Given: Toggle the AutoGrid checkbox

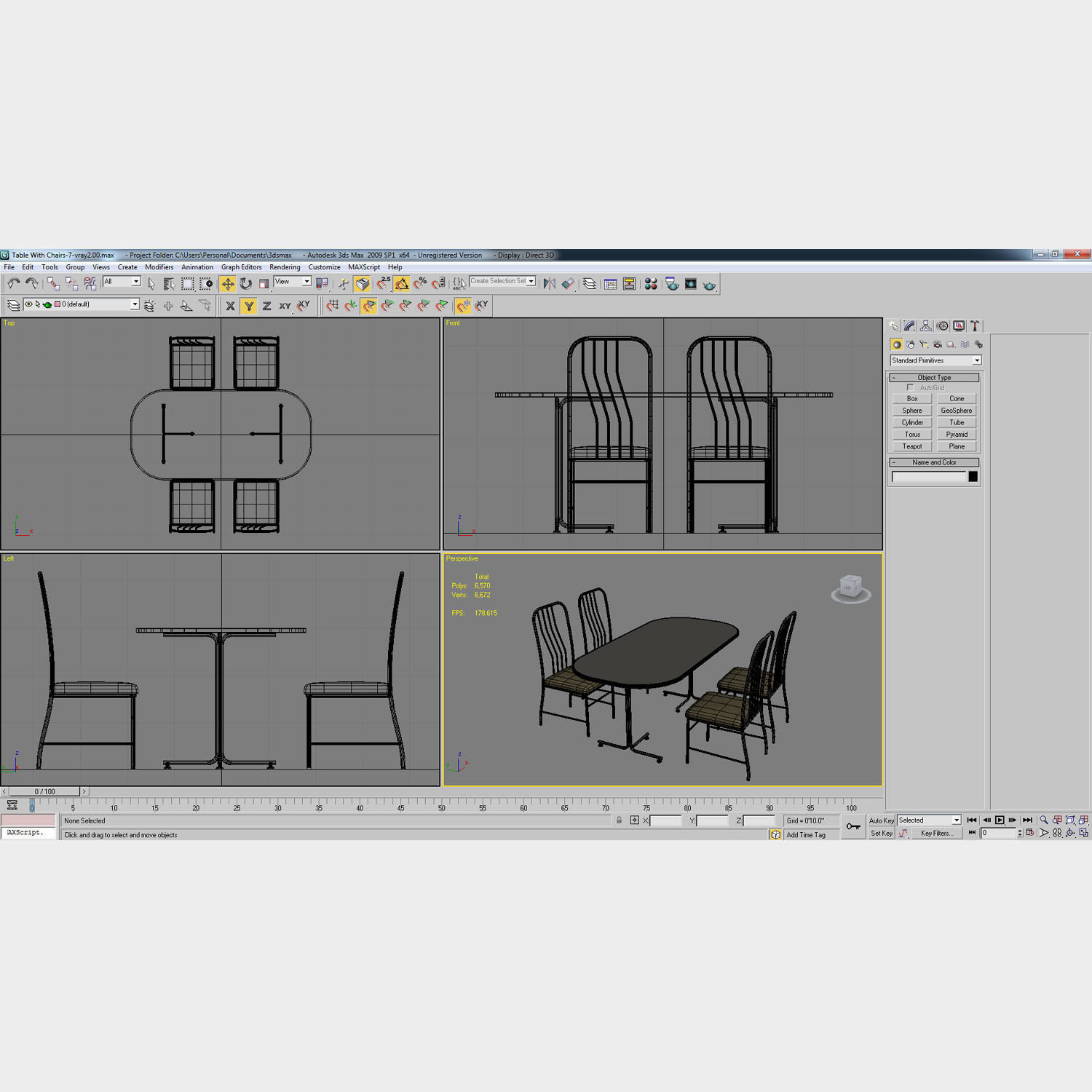Looking at the screenshot, I should [910, 387].
